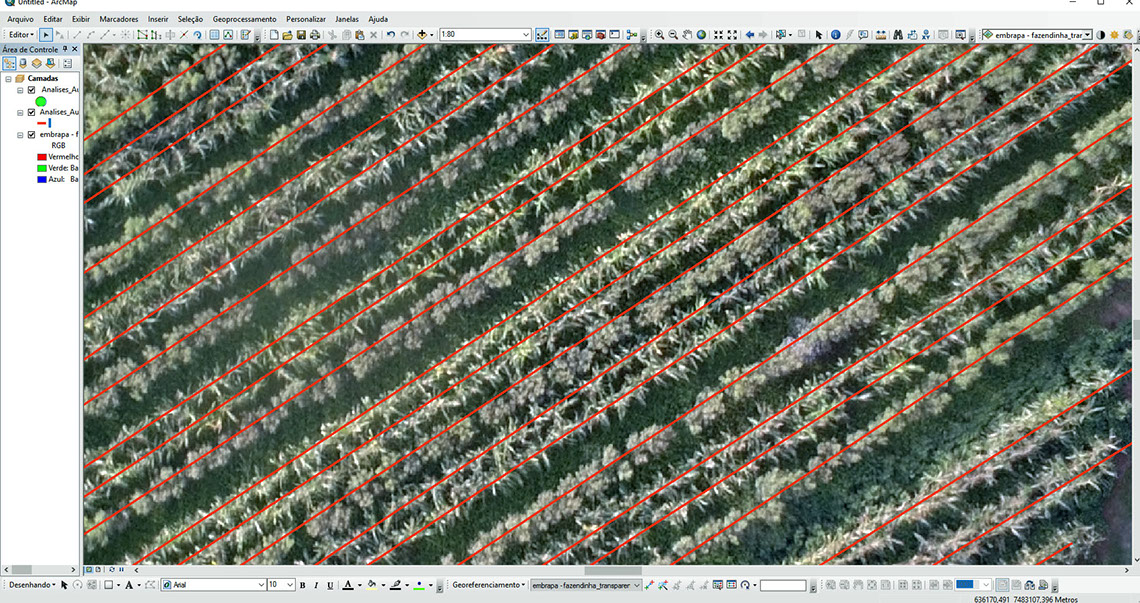Open the map scale 1:80 dropdown
Viewport: 1140px width, 603px height.
(x=526, y=35)
